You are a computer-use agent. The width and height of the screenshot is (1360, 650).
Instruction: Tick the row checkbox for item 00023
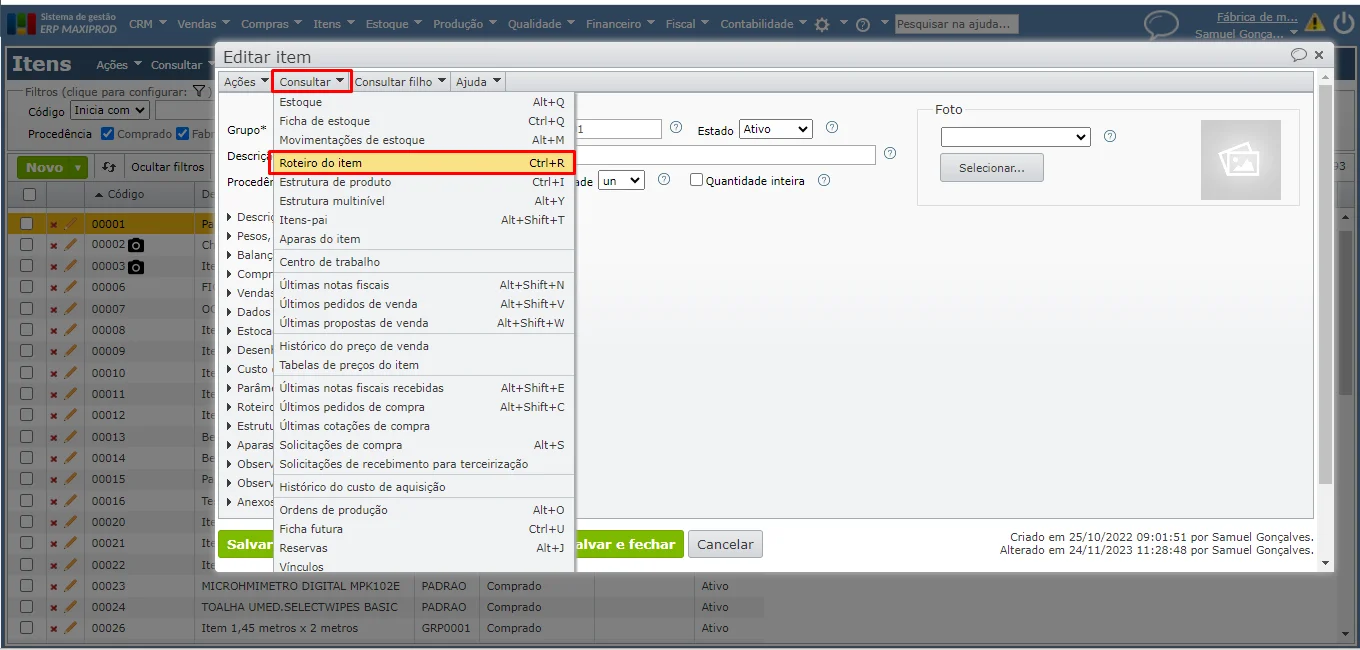pyautogui.click(x=28, y=586)
